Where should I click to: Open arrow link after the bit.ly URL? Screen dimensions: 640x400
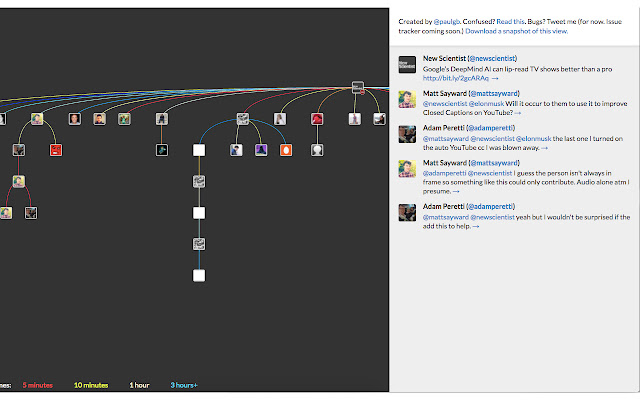coord(495,78)
